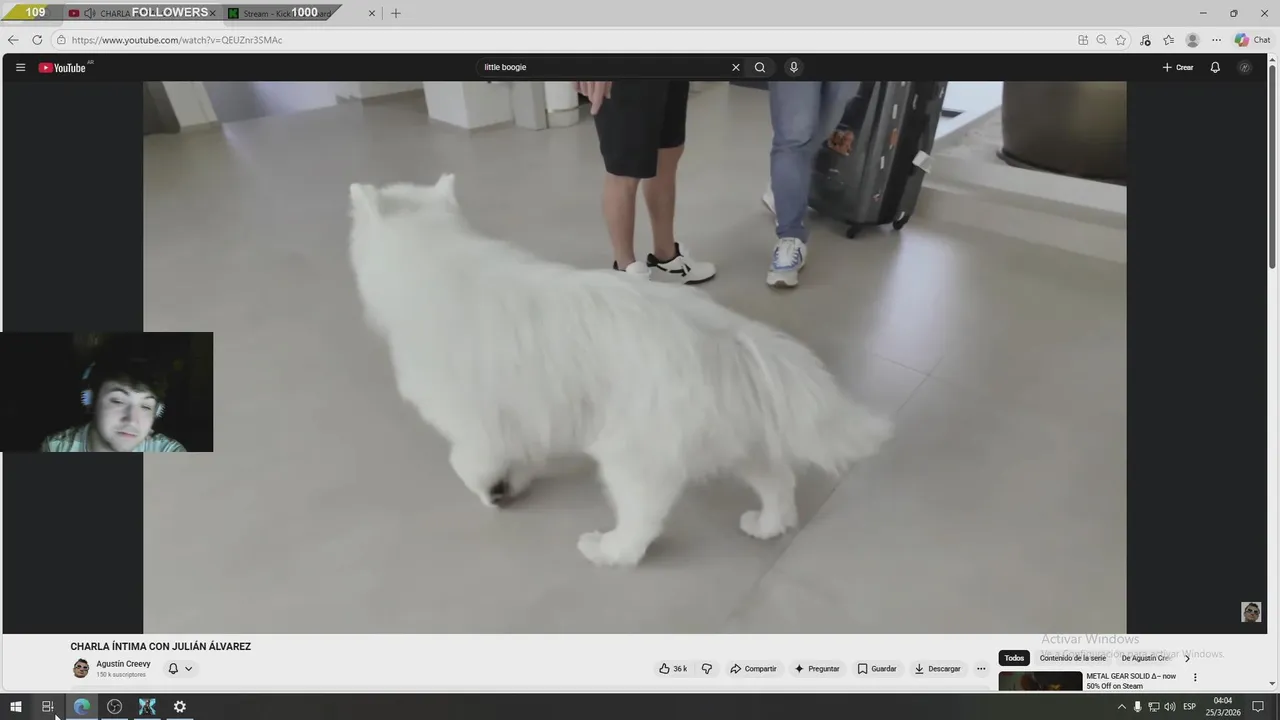Open the Edge media control music icon
This screenshot has height=720, width=1280.
(1145, 40)
